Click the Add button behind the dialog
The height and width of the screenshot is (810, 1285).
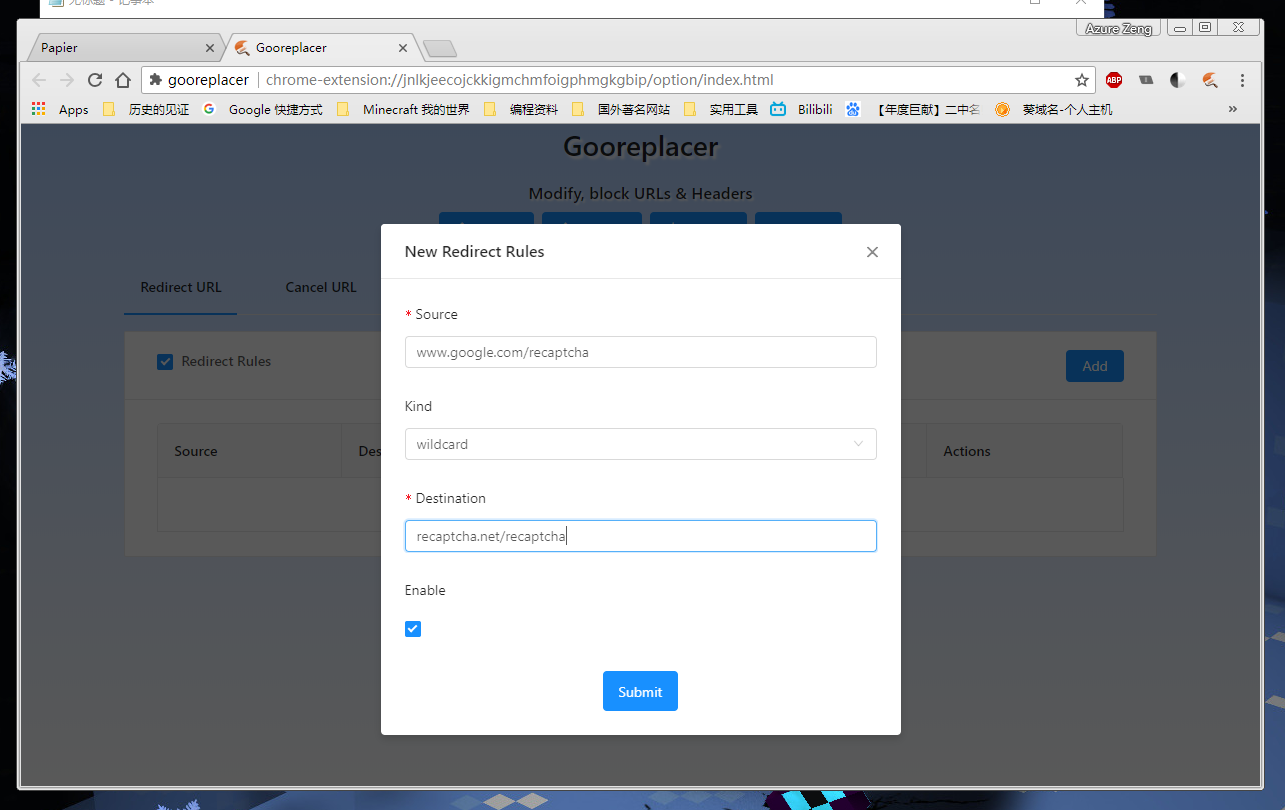(1095, 366)
